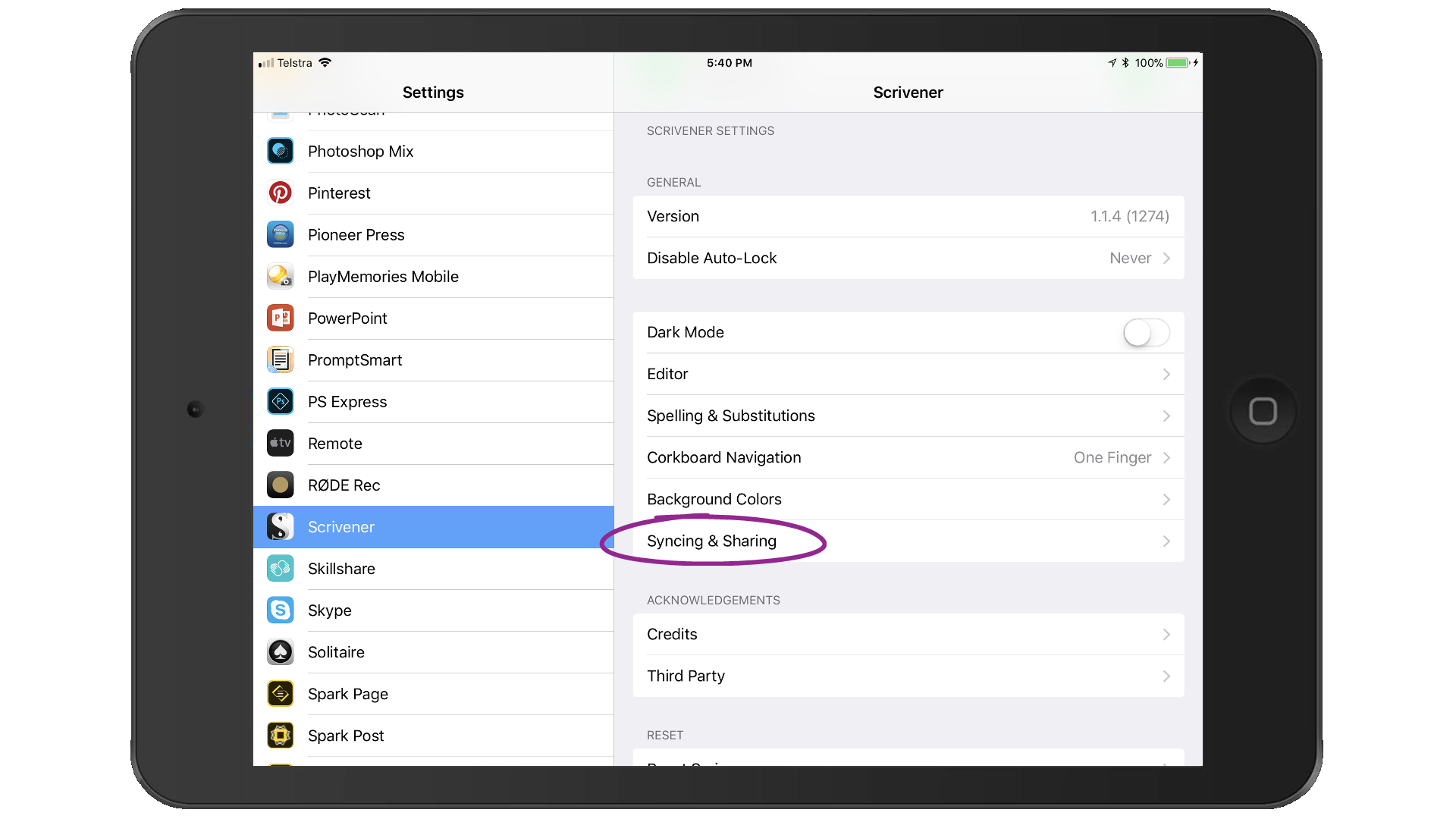Open Credits chevron
This screenshot has height=819, width=1456.
click(x=1166, y=634)
